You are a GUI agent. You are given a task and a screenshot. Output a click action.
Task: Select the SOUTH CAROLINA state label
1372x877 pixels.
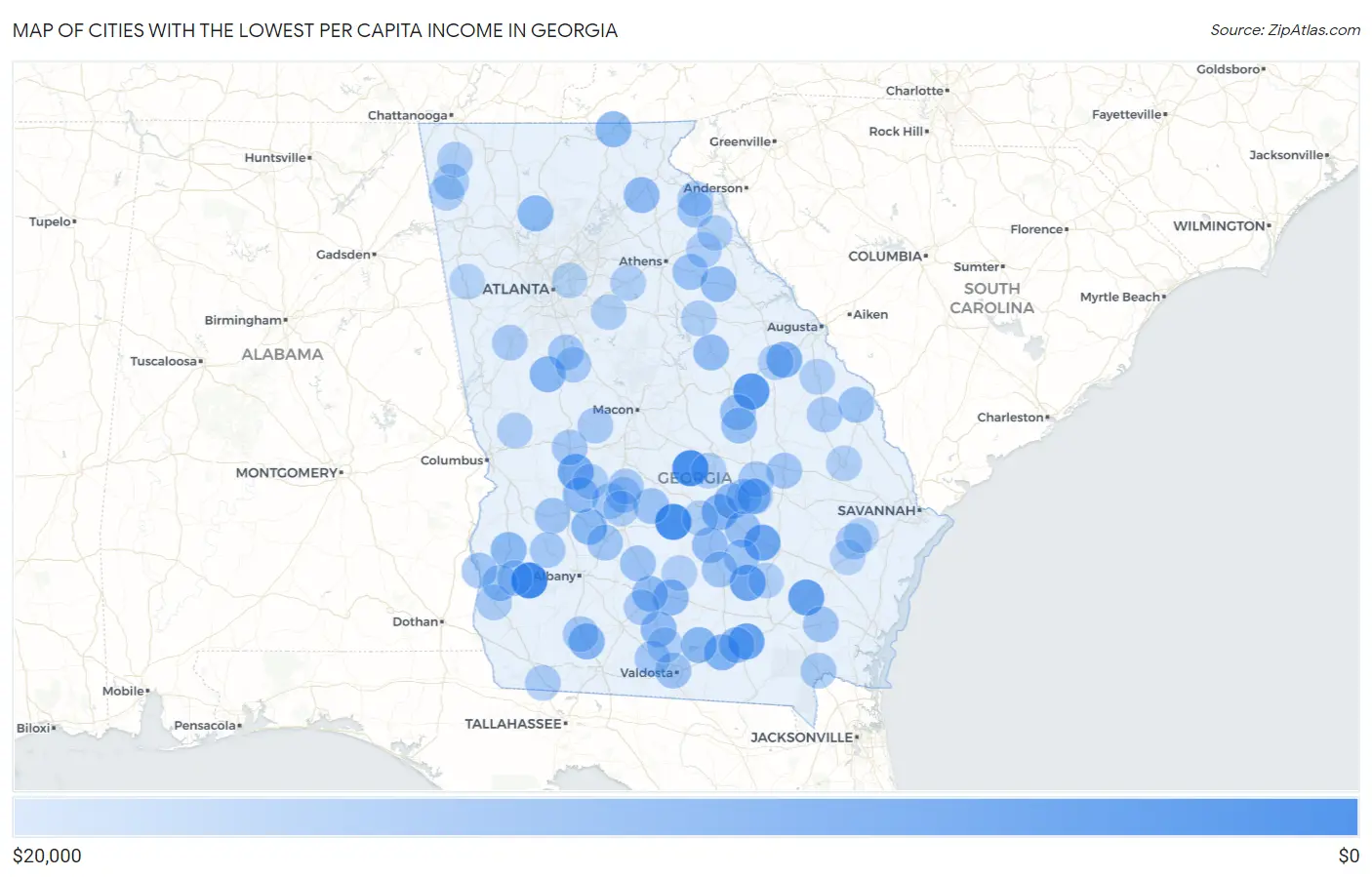pyautogui.click(x=991, y=298)
